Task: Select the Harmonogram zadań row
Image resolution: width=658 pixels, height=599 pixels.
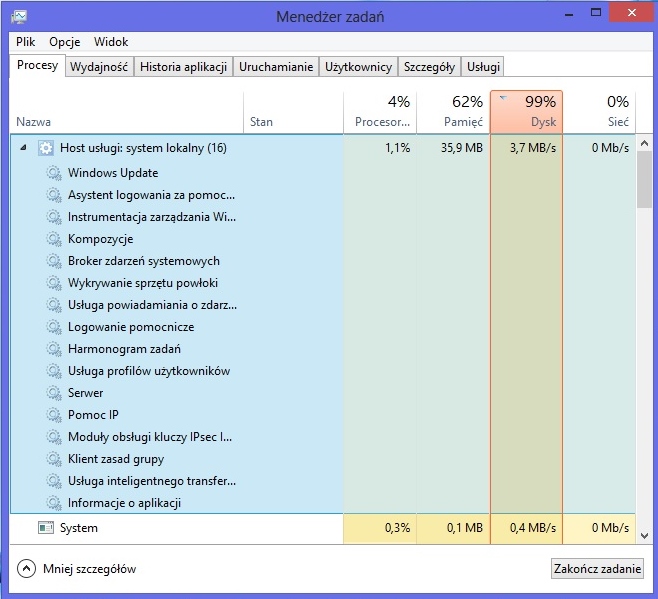Action: coord(322,349)
